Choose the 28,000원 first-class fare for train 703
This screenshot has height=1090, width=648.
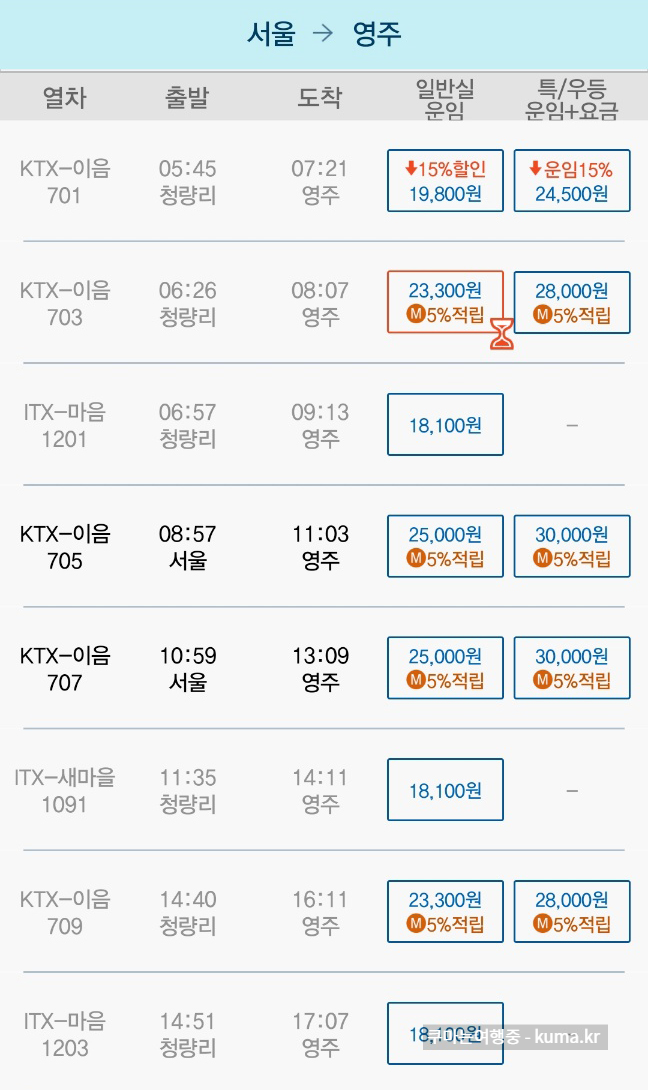click(x=572, y=302)
